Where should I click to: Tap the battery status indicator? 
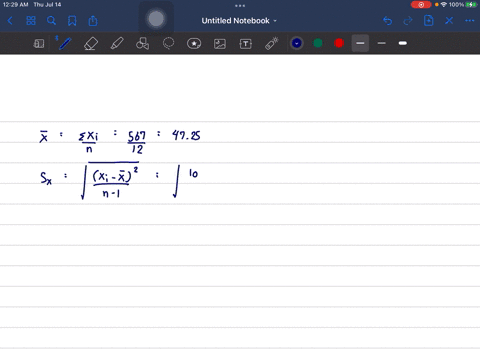tap(471, 5)
